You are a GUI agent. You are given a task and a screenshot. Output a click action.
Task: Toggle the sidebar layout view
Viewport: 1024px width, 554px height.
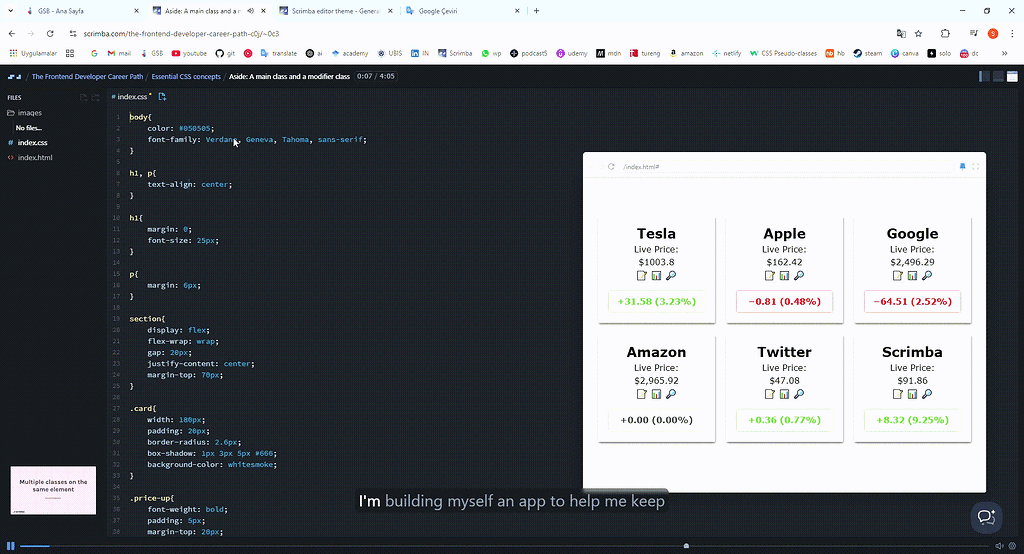click(x=986, y=76)
